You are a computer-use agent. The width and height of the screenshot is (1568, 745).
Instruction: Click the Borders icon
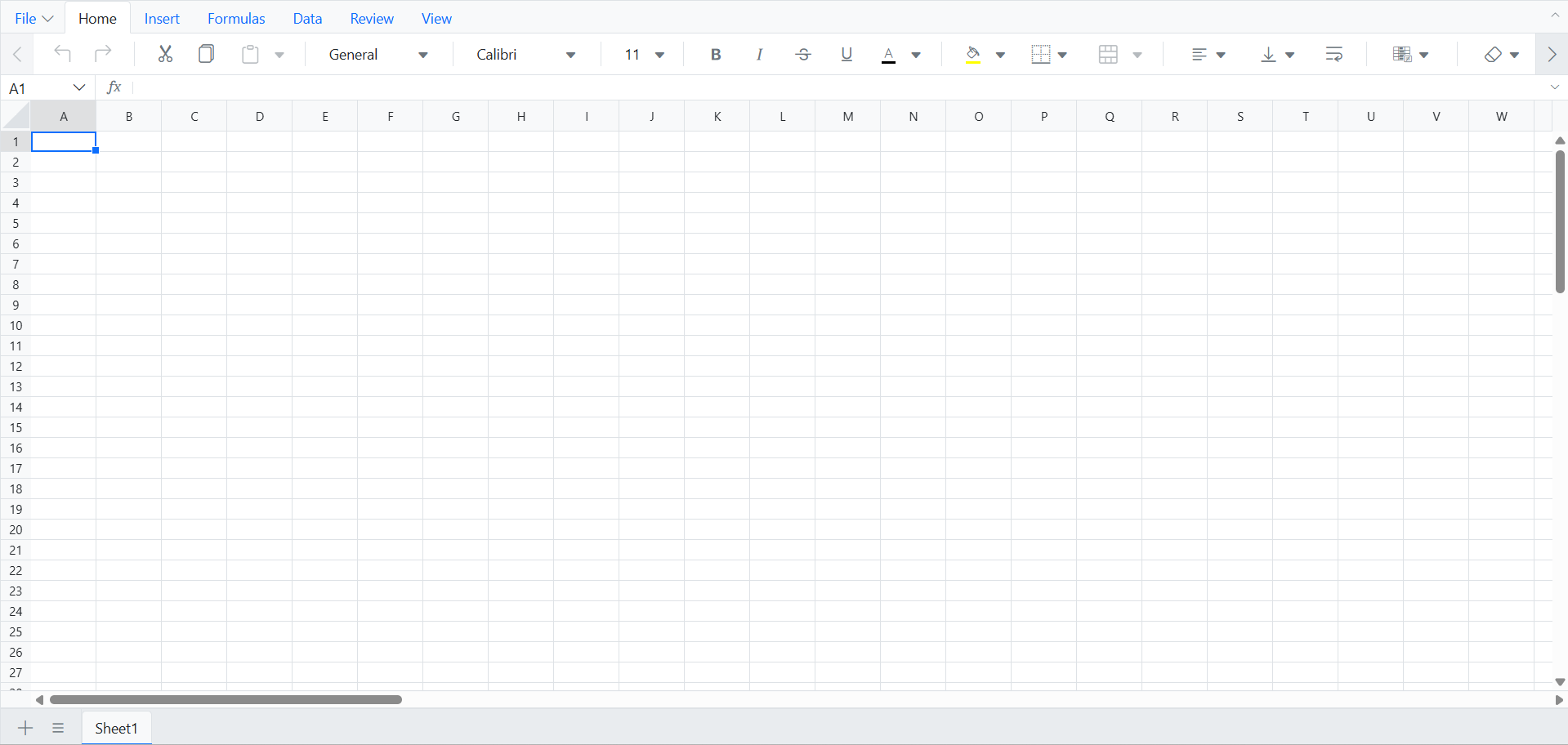click(x=1040, y=54)
